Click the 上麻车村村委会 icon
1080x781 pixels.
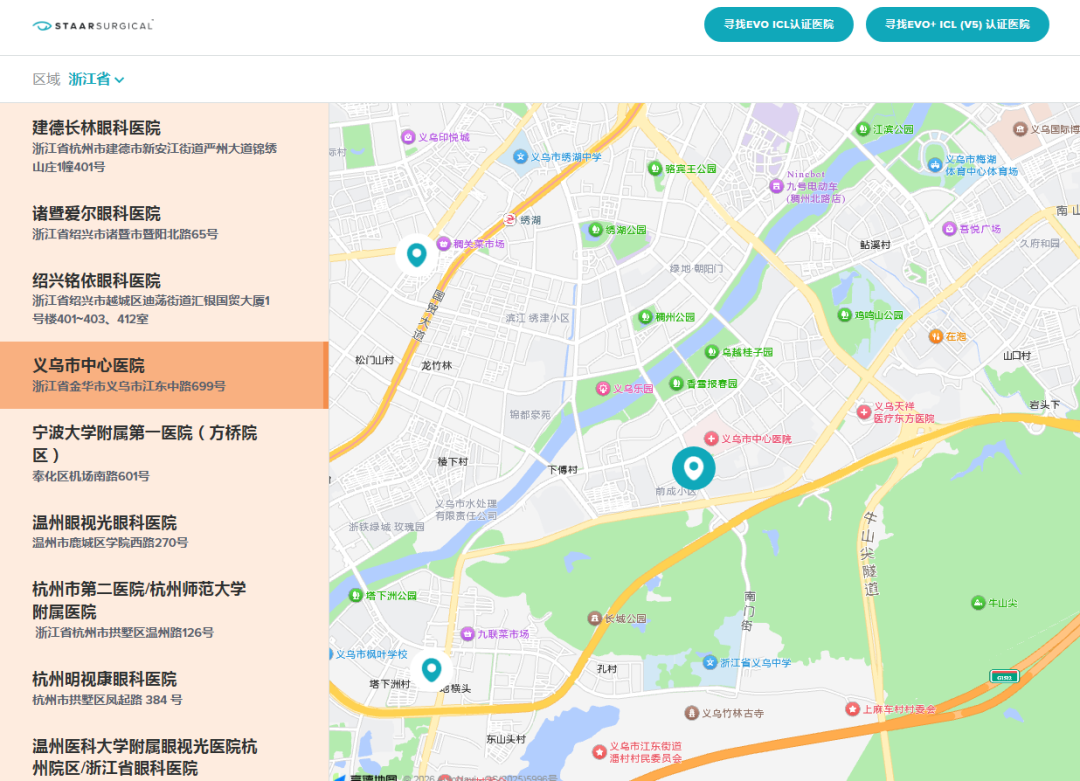click(852, 709)
